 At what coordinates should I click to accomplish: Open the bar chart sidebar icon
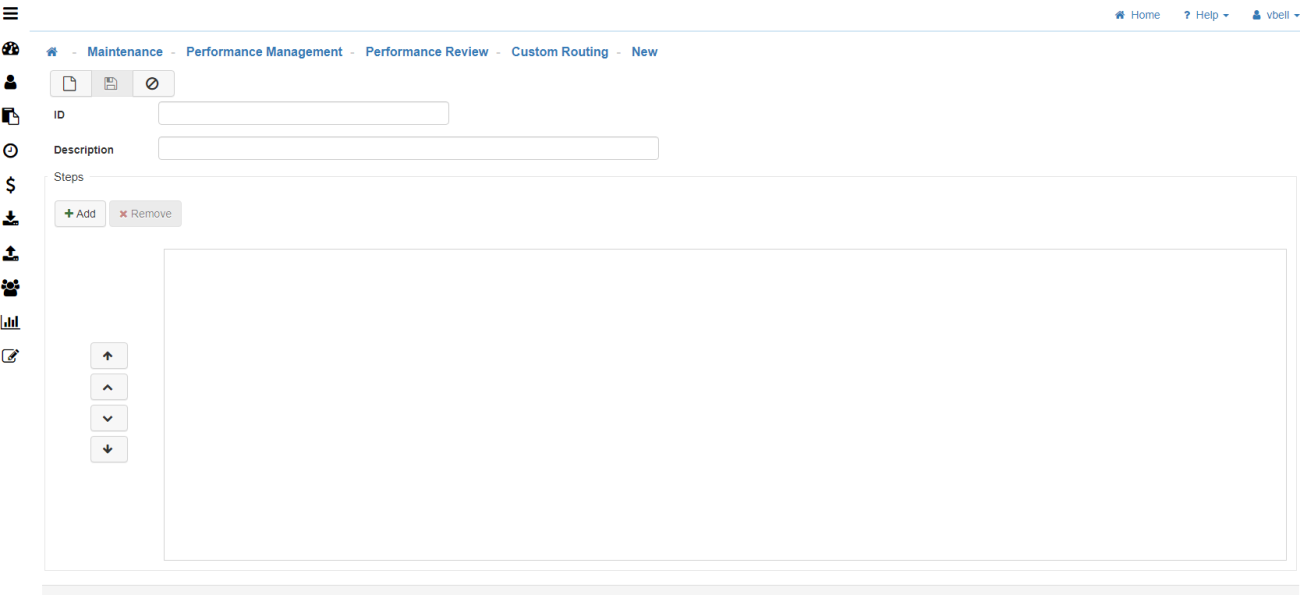(11, 322)
